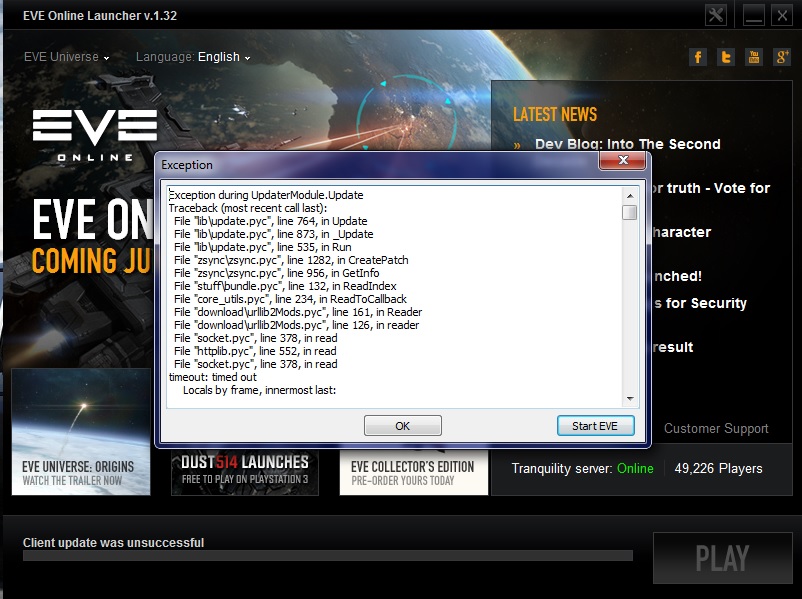Screen dimensions: 802x599
Task: Click 'Exception during UpdaterModule.Update' text
Action: [266, 195]
